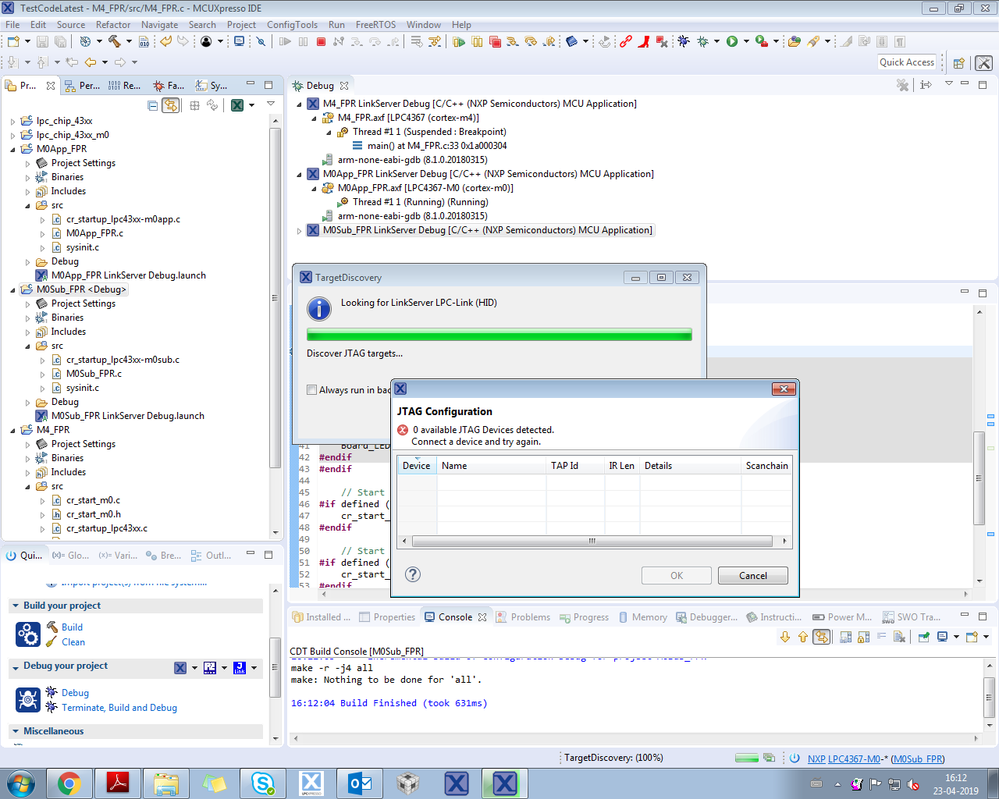Click the green TargetDiscovery progress bar

click(499, 335)
